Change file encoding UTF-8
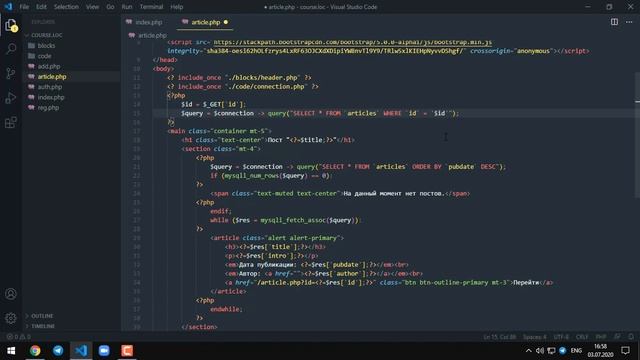The height and width of the screenshot is (360, 640). tap(561, 337)
